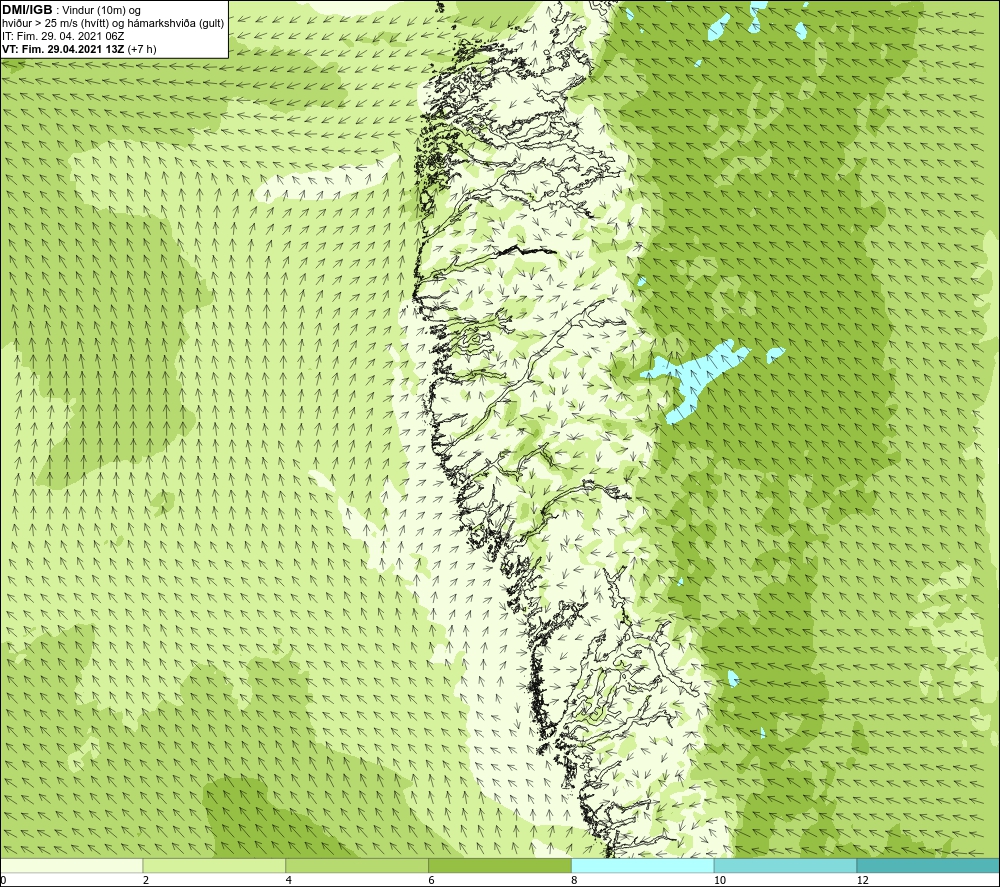The width and height of the screenshot is (1000, 887).
Task: Click the "IT: Fim. 29. 04. 2021 06Z" line
Action: [63, 36]
